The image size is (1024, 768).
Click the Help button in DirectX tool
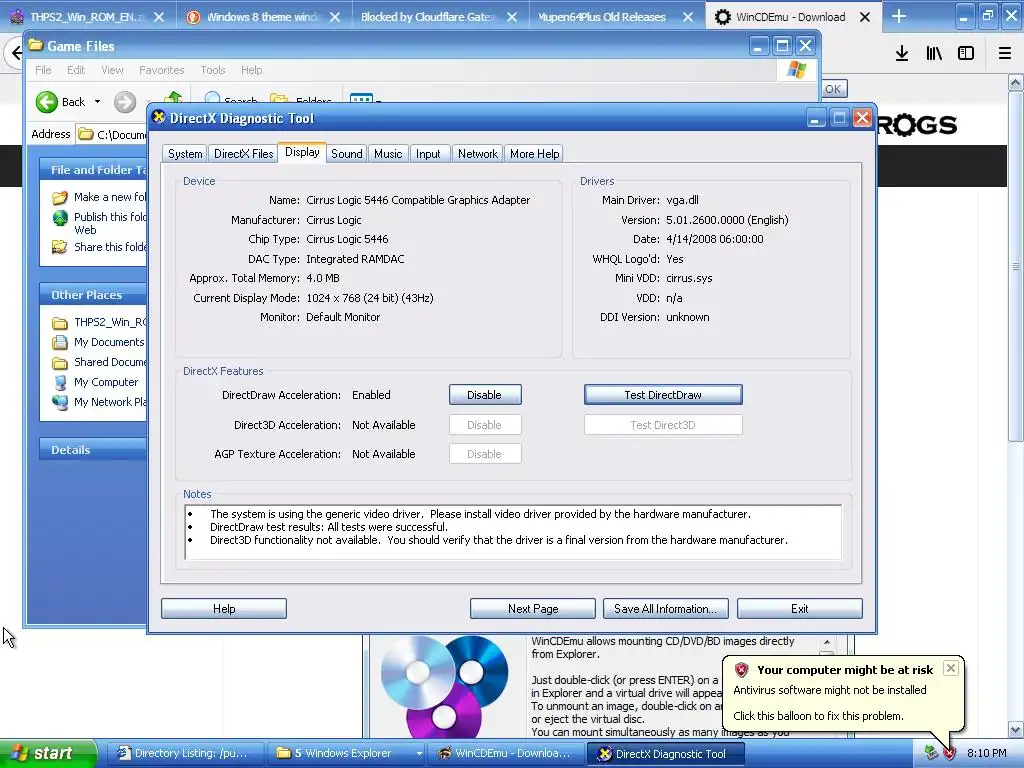point(224,609)
